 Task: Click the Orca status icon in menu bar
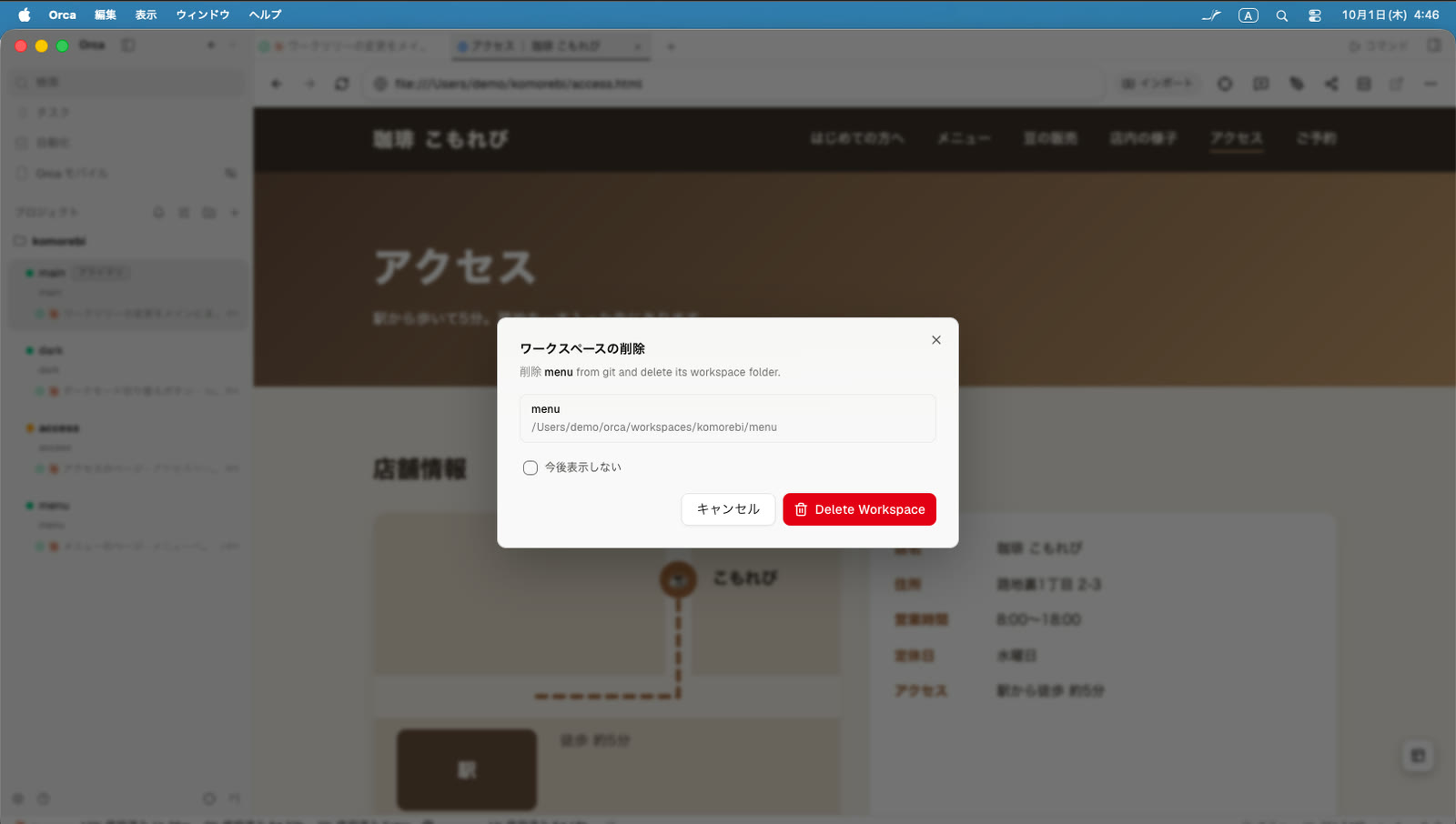pyautogui.click(x=1211, y=15)
